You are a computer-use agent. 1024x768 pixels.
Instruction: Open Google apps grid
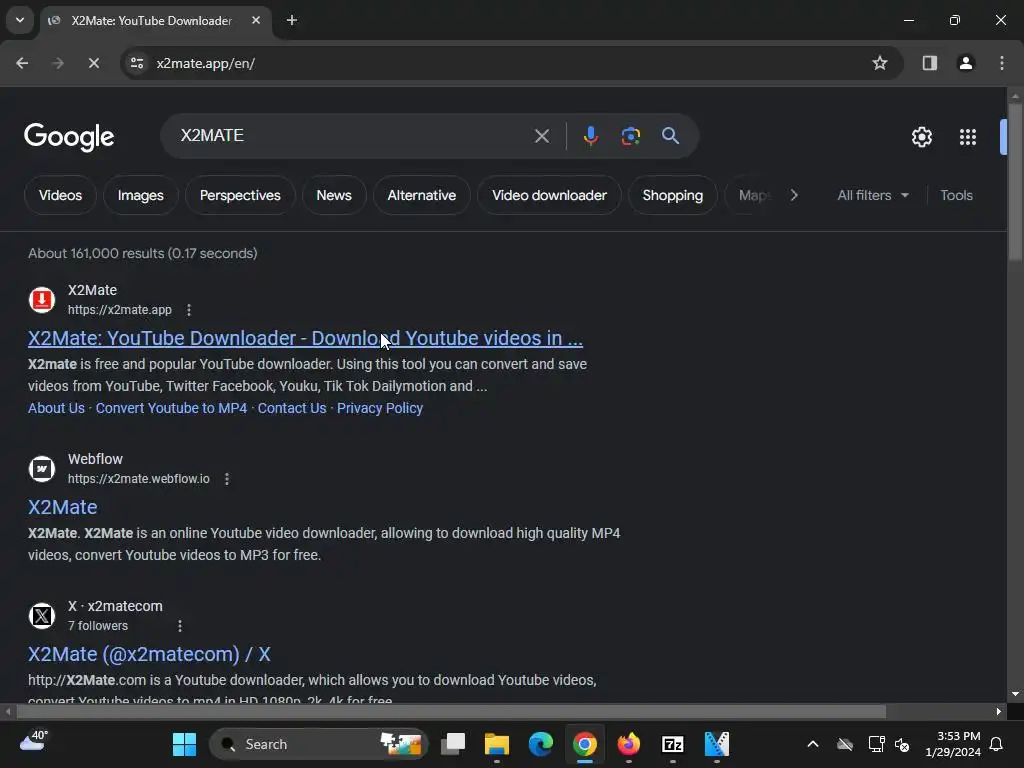[x=967, y=136]
